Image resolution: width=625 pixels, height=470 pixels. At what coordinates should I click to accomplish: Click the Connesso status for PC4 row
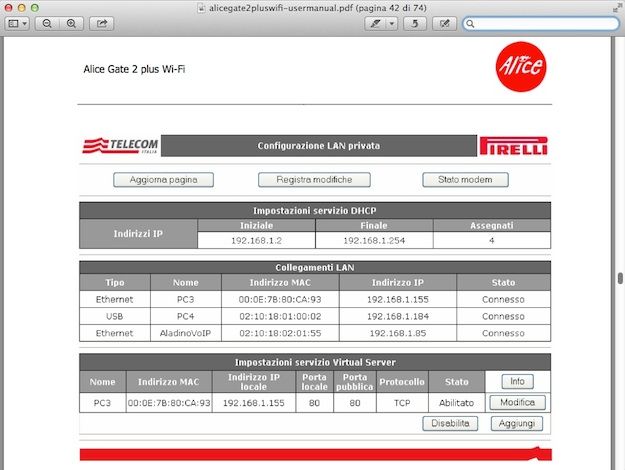[x=503, y=317]
